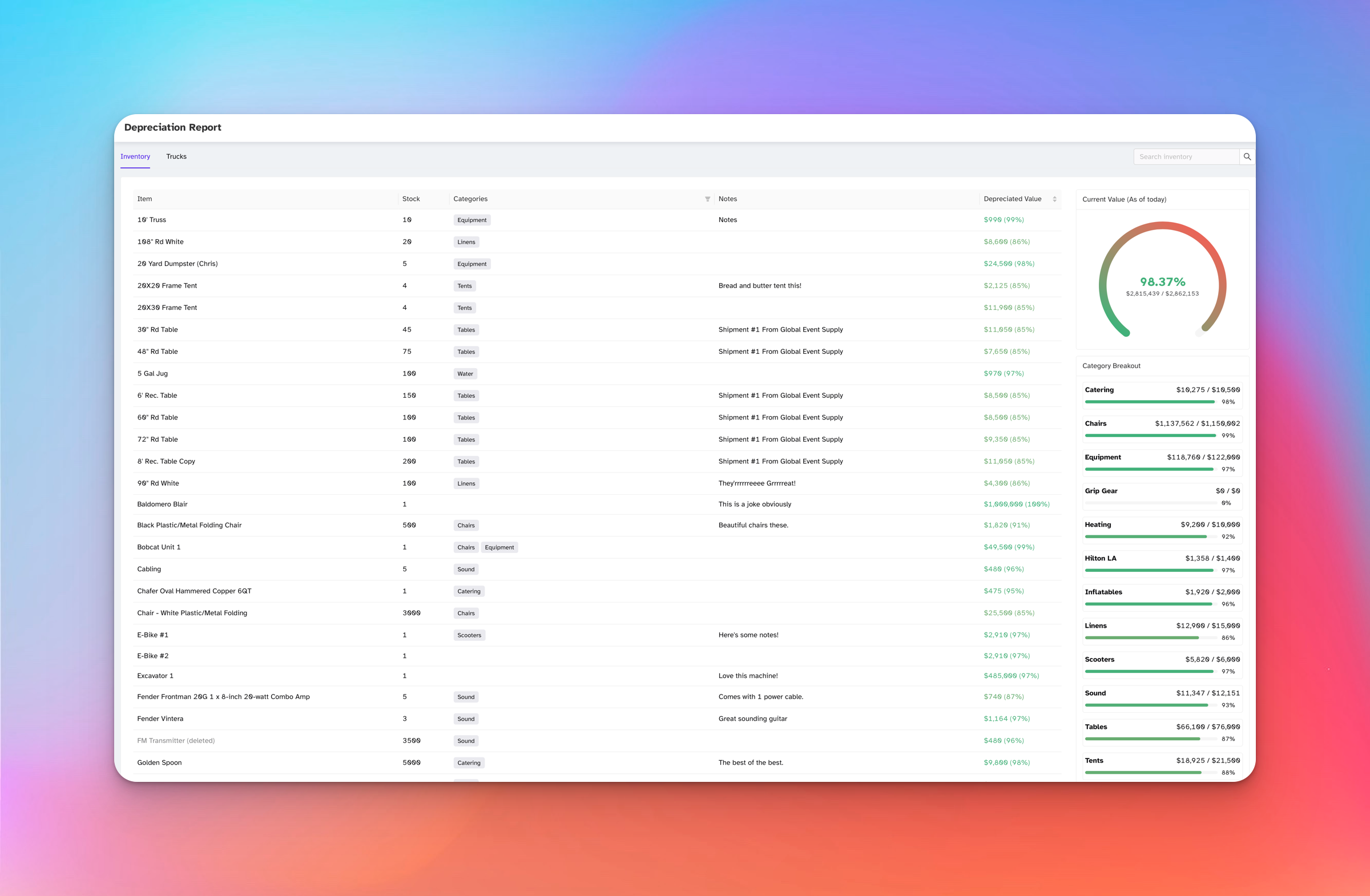Open the filter icon on the Categories column

[707, 199]
